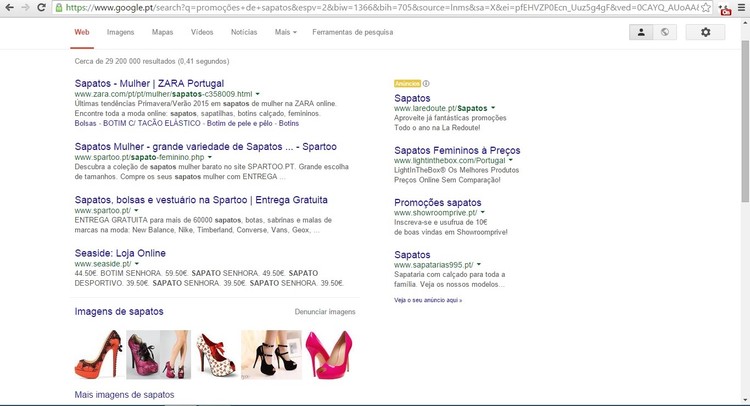Switch to Vídeos tab
The height and width of the screenshot is (406, 750).
(x=202, y=32)
